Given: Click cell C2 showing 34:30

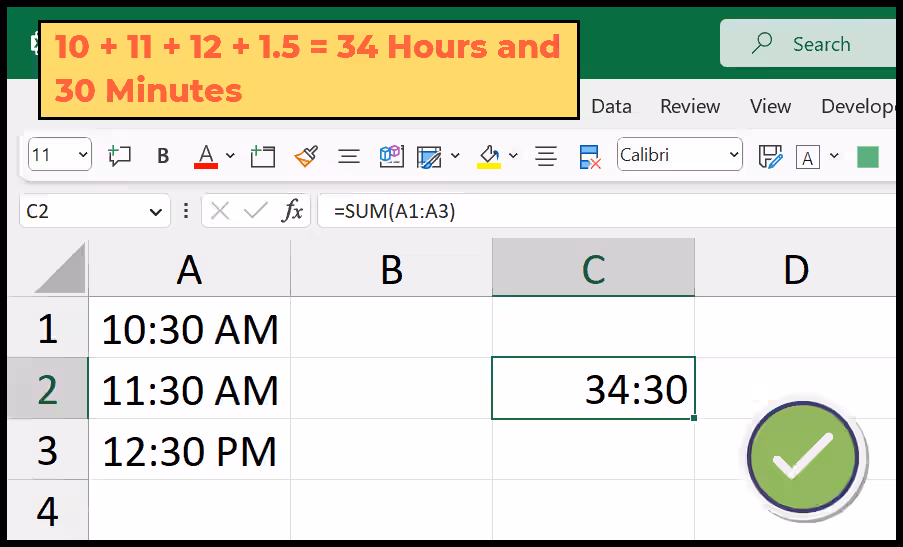Looking at the screenshot, I should pos(594,388).
